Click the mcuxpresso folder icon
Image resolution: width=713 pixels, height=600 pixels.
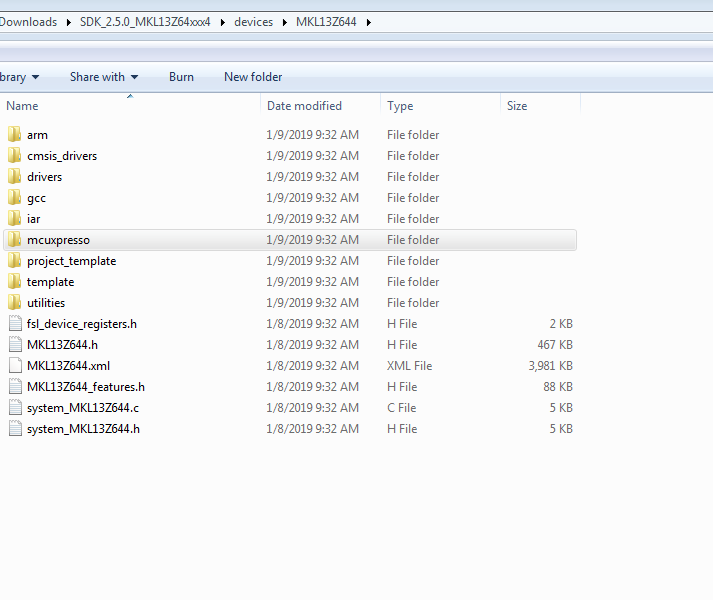point(15,239)
